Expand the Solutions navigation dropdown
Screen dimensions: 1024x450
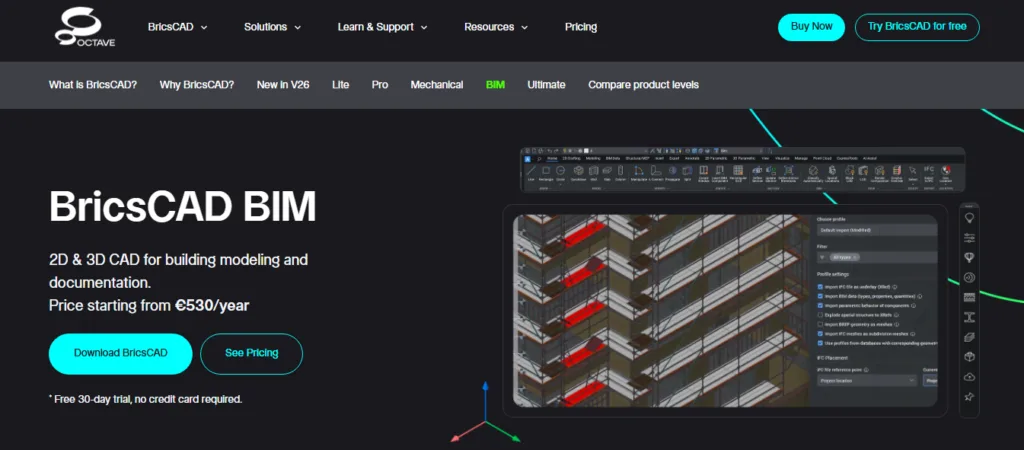pos(272,27)
